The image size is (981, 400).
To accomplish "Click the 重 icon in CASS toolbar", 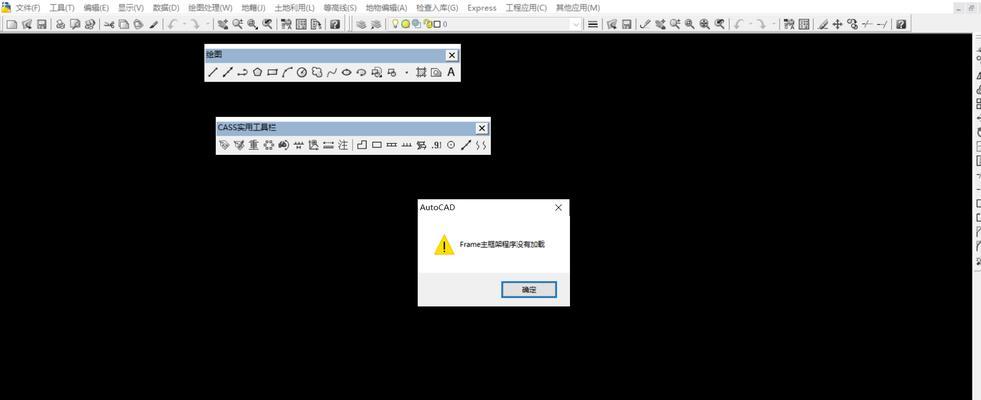I will 253,145.
